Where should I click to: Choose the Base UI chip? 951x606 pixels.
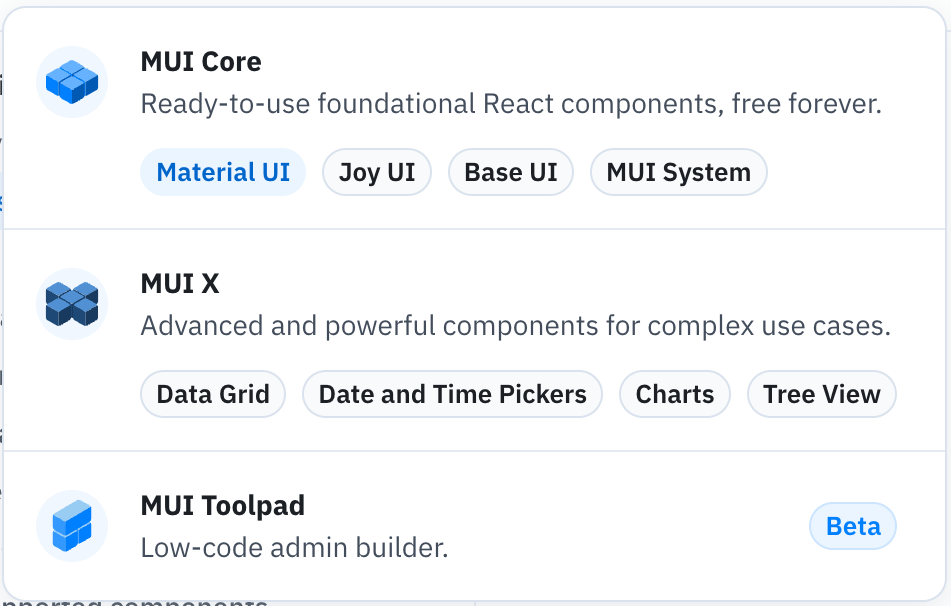pos(511,172)
